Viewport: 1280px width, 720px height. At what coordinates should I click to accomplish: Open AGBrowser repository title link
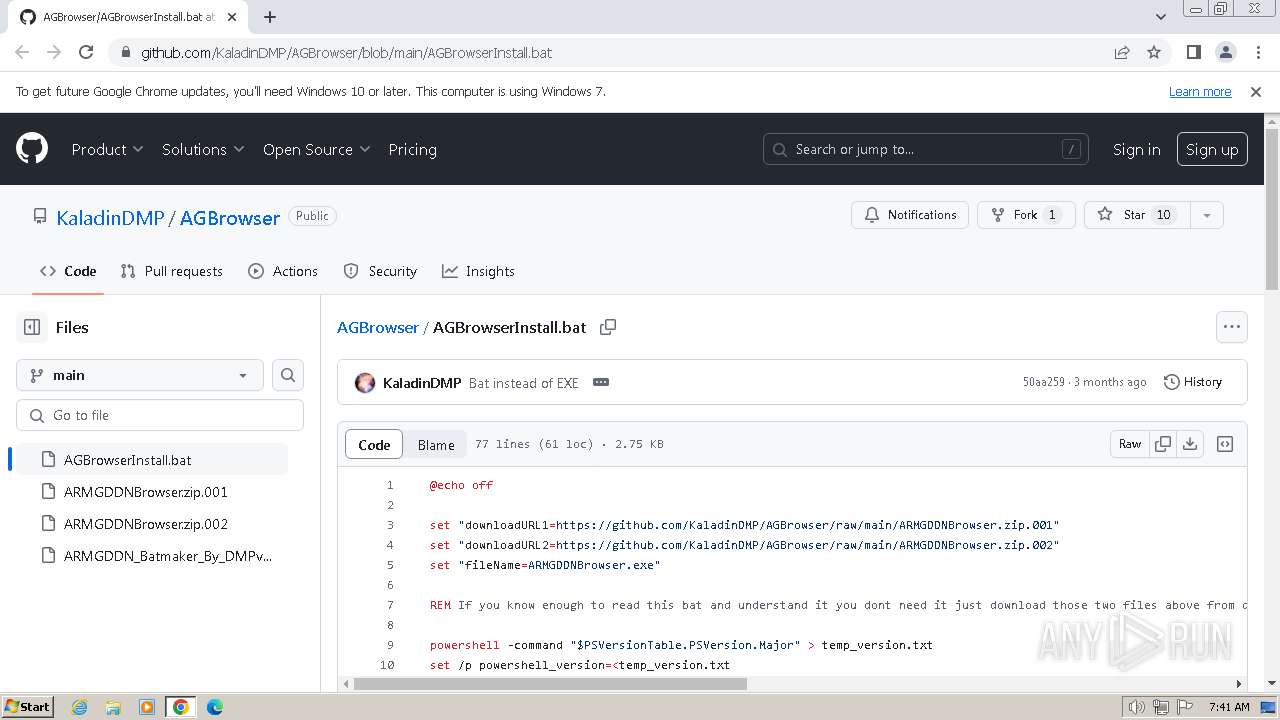[230, 217]
